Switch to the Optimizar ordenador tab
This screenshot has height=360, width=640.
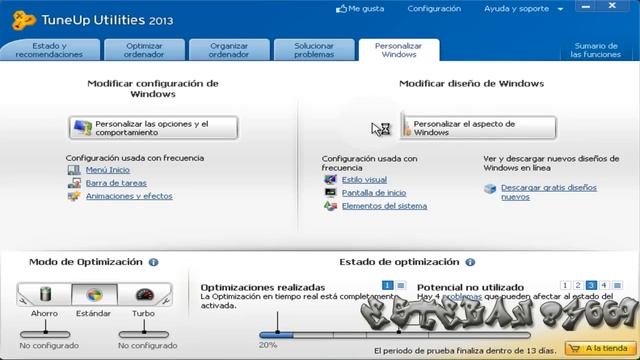pos(144,50)
